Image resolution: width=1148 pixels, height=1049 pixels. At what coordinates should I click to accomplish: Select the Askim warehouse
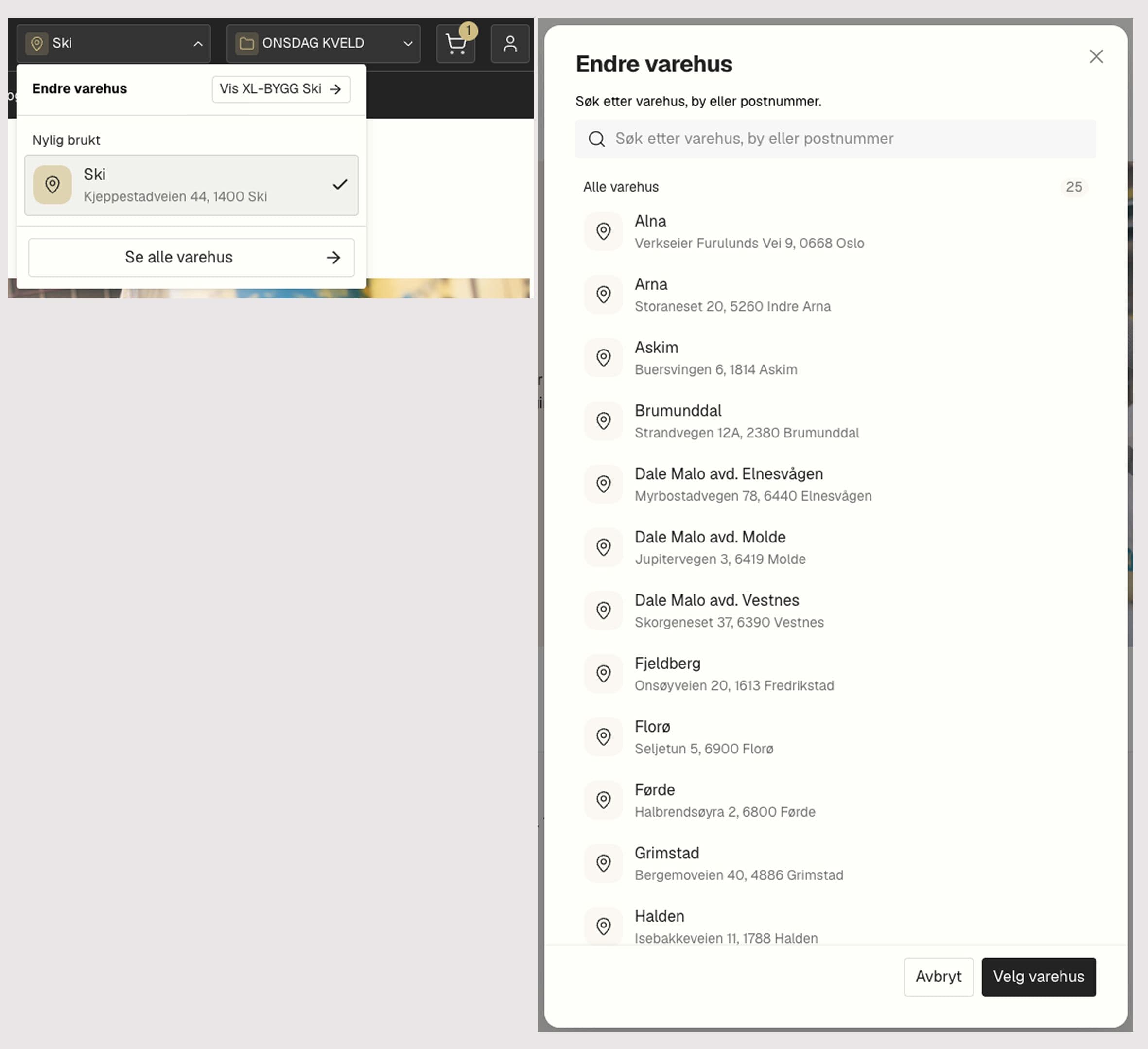pyautogui.click(x=835, y=358)
